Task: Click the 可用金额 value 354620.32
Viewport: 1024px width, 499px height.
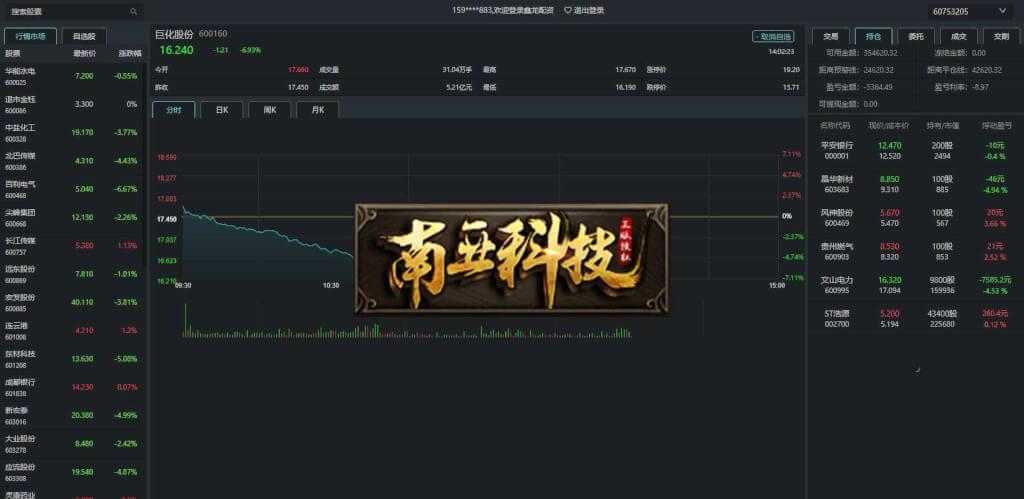Action: pyautogui.click(x=880, y=53)
